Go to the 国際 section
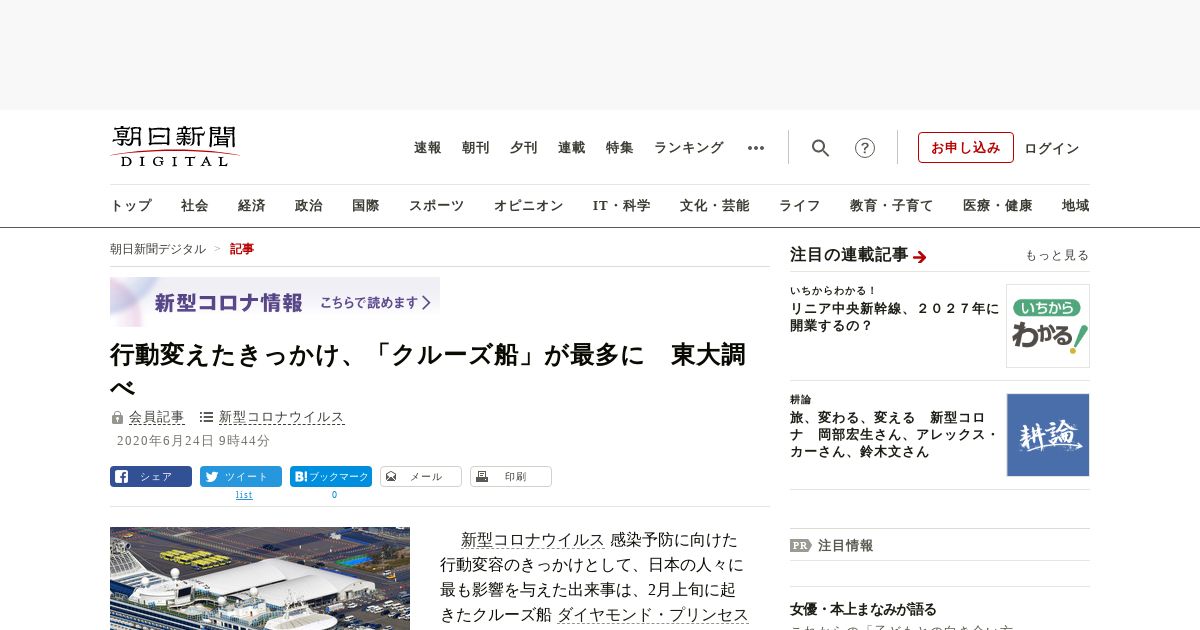This screenshot has width=1200, height=630. pyautogui.click(x=366, y=206)
